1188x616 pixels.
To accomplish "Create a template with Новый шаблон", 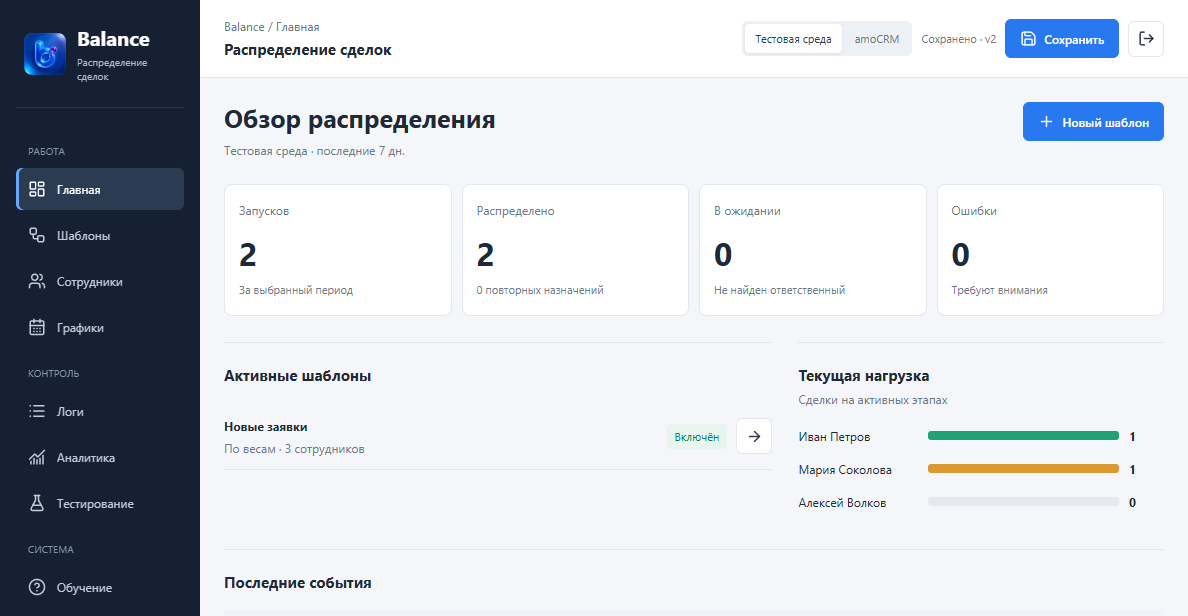I will tap(1093, 122).
